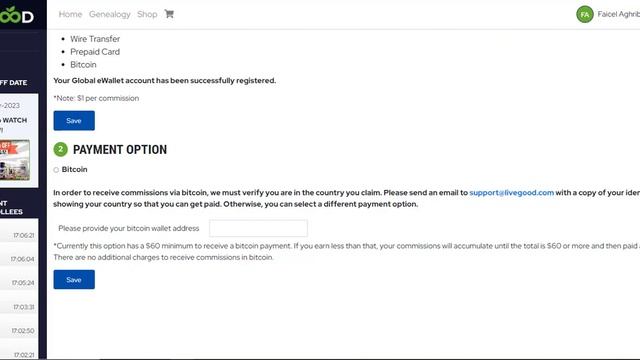Click the Wire Transfer list item
Viewport: 640px width, 360px height.
pyautogui.click(x=95, y=39)
